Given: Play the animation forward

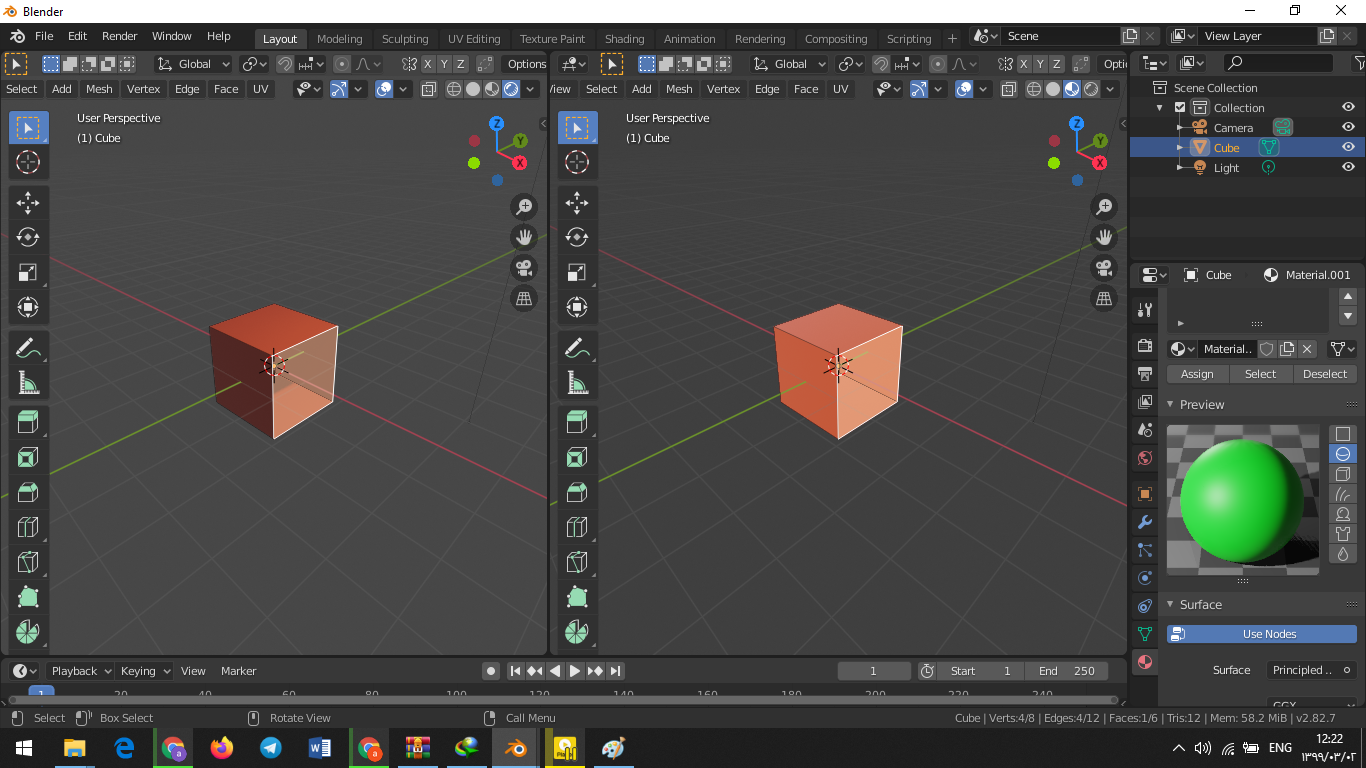Looking at the screenshot, I should pos(575,671).
